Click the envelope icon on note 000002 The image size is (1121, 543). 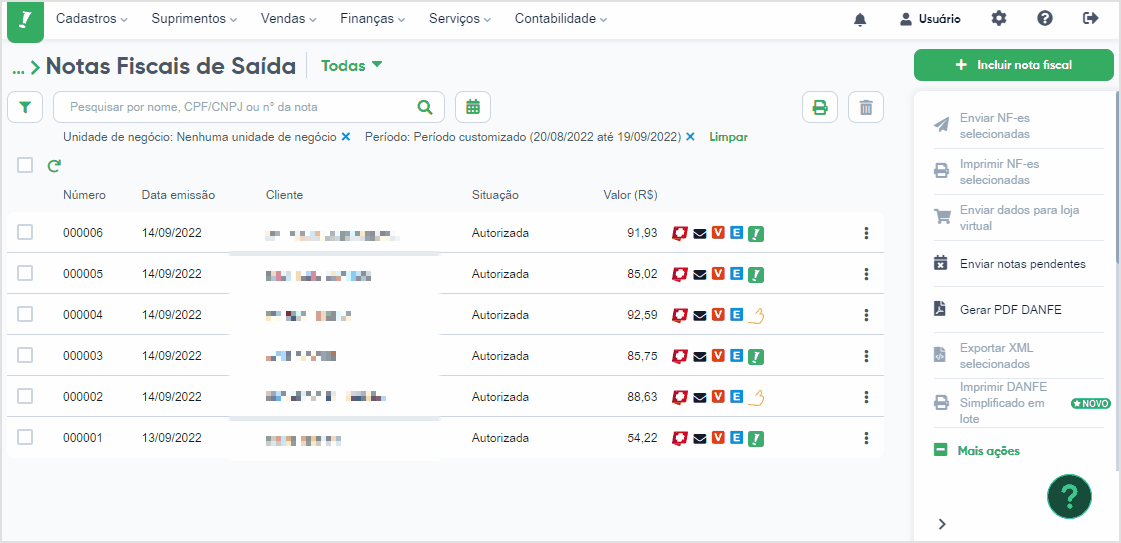click(700, 397)
